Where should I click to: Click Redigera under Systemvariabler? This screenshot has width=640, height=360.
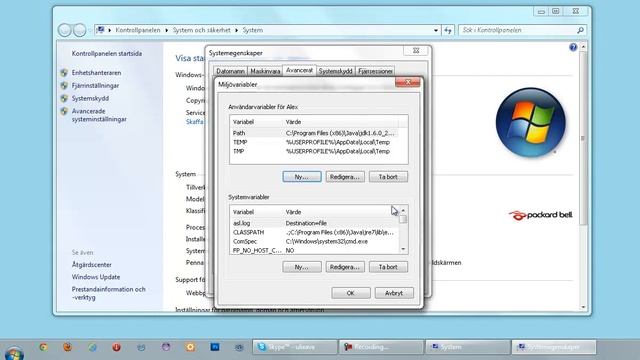click(345, 267)
